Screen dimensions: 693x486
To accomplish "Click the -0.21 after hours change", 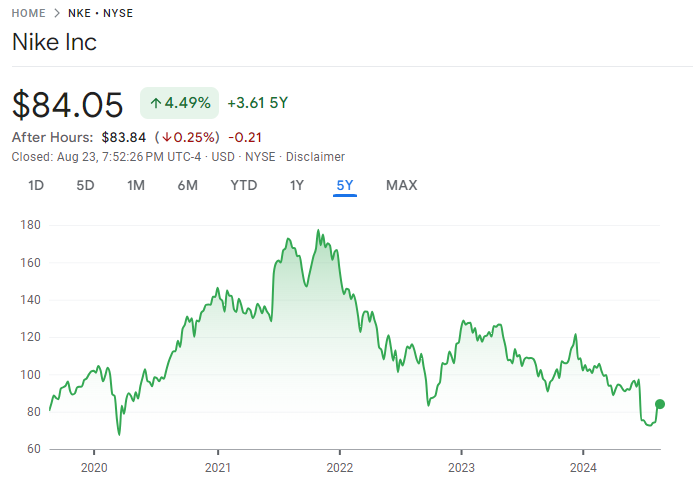I will [245, 137].
